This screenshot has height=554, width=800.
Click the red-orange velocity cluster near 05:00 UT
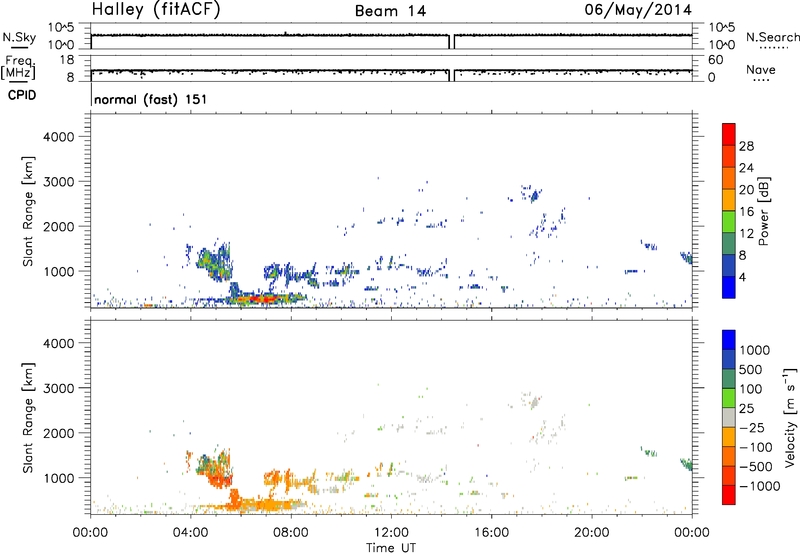219,480
